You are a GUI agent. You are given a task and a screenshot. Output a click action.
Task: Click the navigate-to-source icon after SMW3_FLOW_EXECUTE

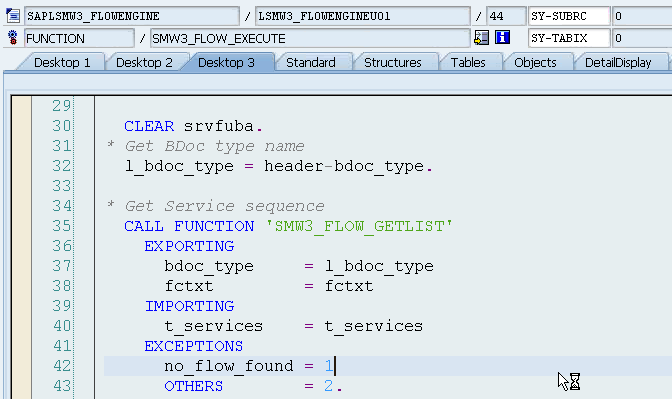[481, 38]
